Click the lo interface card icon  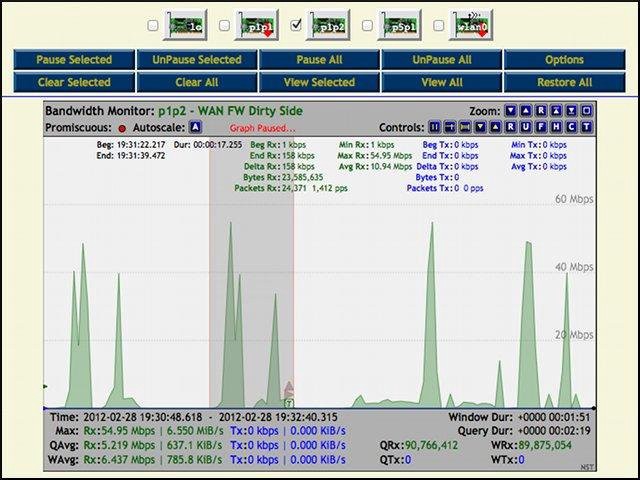pos(185,25)
